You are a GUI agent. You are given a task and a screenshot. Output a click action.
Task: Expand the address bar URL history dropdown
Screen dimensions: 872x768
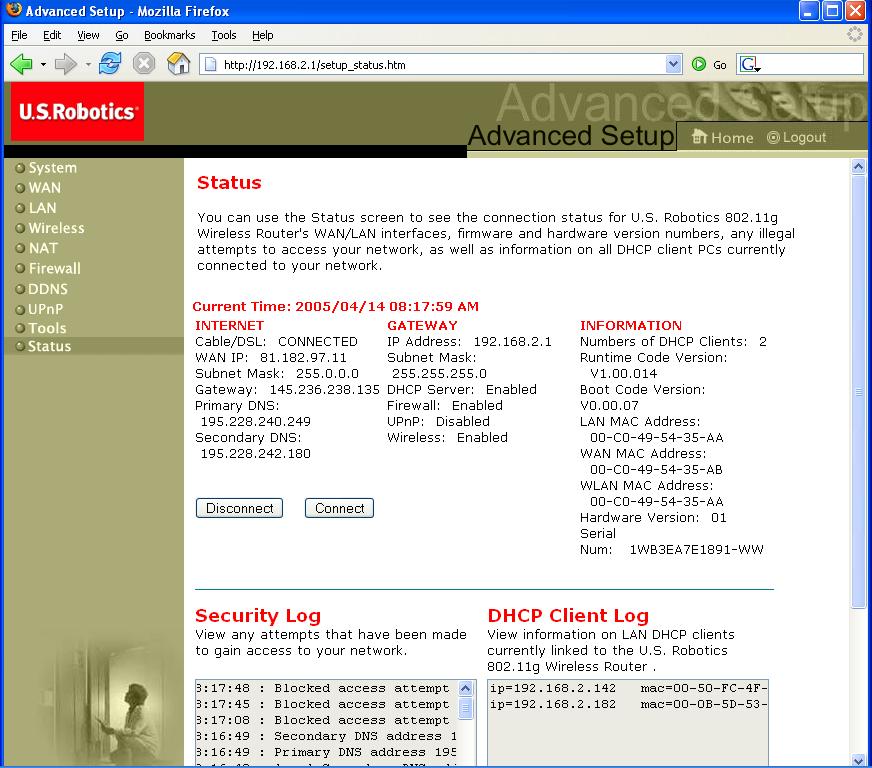pos(673,65)
